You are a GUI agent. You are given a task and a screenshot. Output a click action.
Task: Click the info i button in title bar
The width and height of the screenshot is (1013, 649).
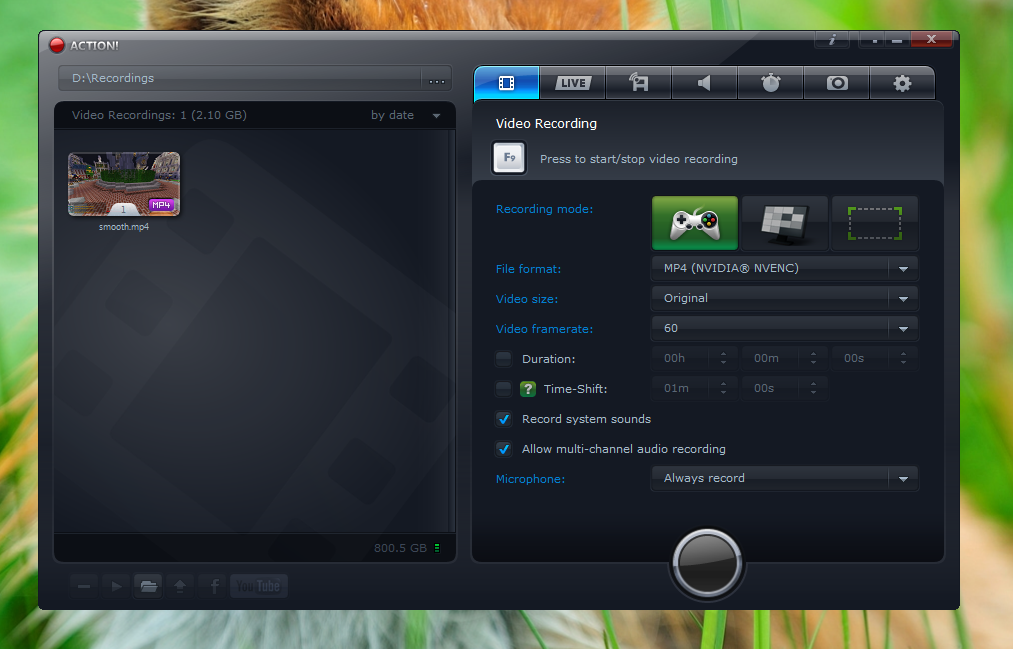[x=832, y=39]
